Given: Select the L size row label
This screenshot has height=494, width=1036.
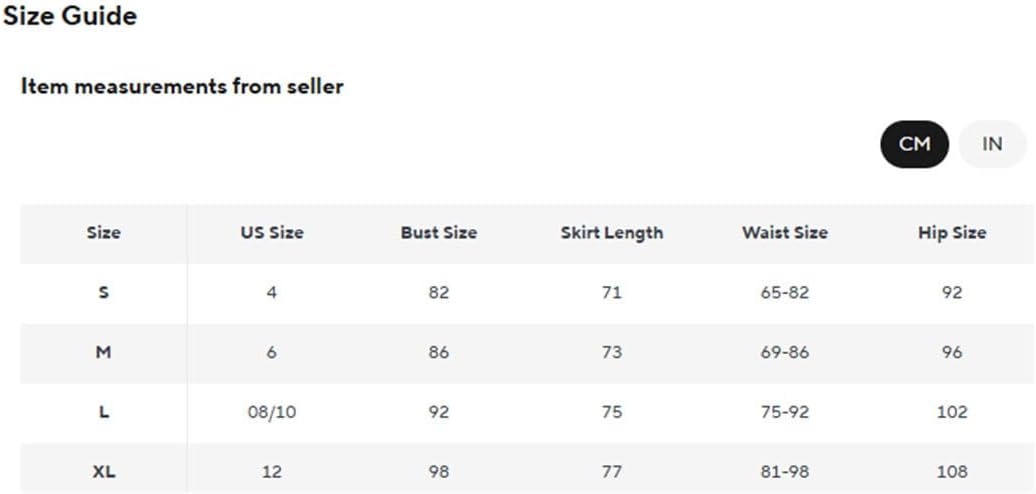Looking at the screenshot, I should click(104, 412).
